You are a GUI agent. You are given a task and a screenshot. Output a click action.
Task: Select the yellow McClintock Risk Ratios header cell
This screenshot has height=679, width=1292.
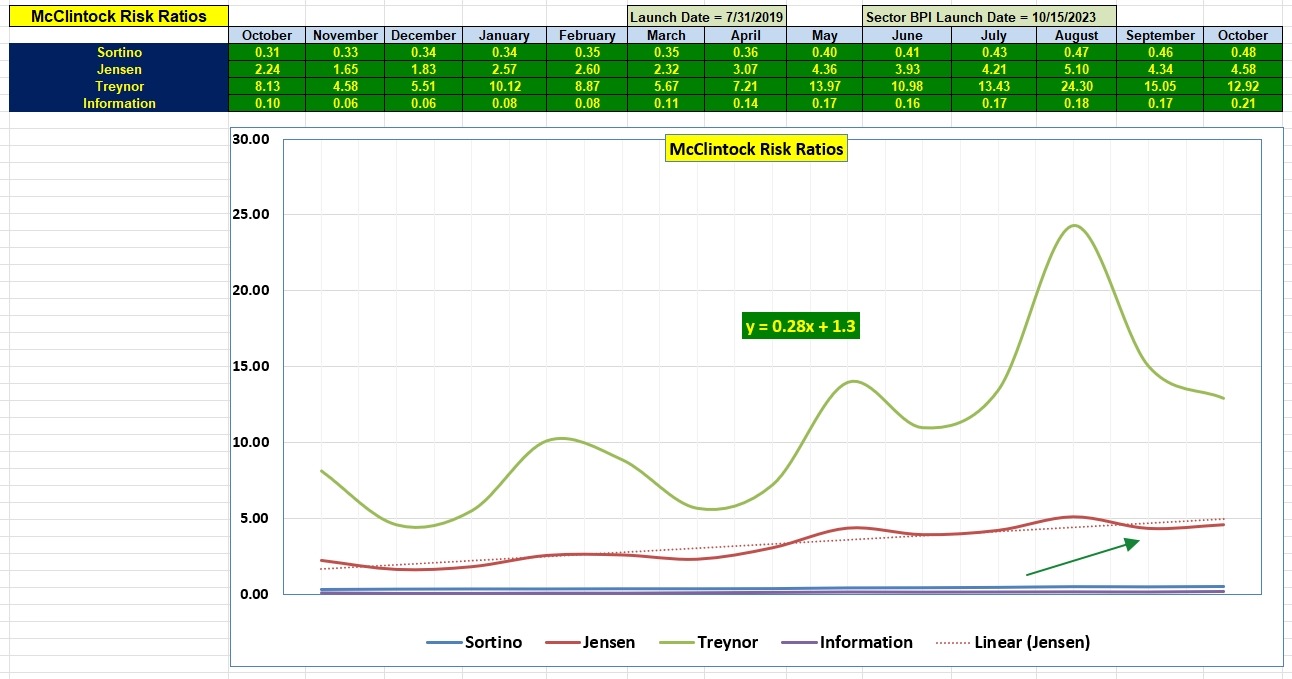pyautogui.click(x=119, y=16)
